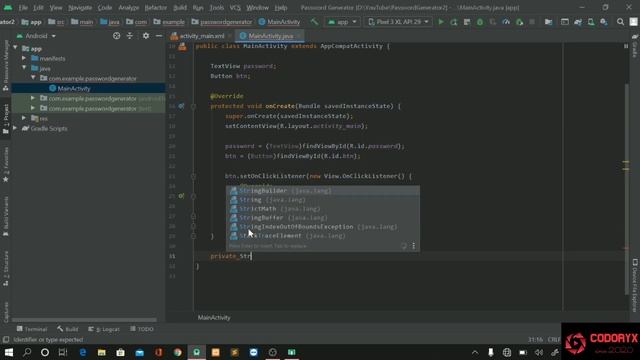This screenshot has height=360, width=640.
Task: Open Project panel gear settings
Action: (x=146, y=36)
